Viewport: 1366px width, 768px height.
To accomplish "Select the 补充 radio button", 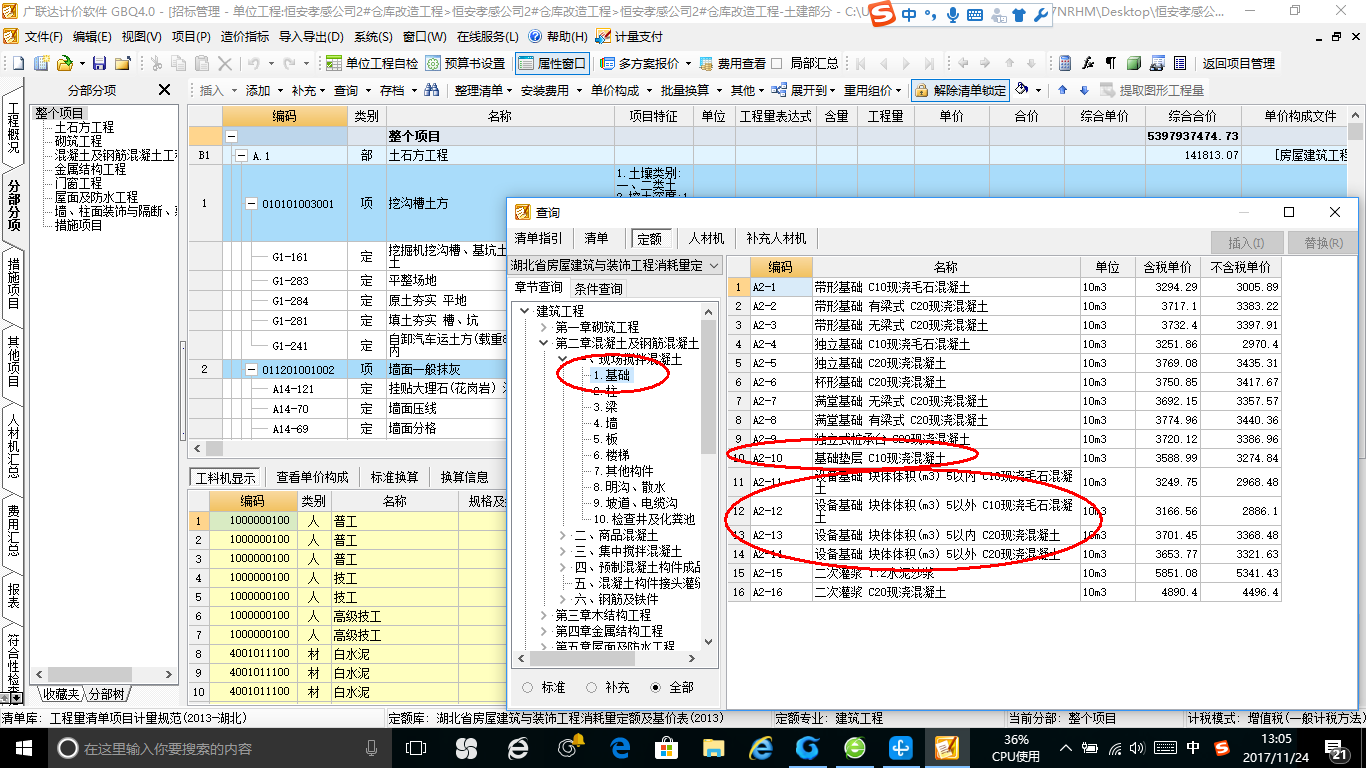I will [x=592, y=687].
